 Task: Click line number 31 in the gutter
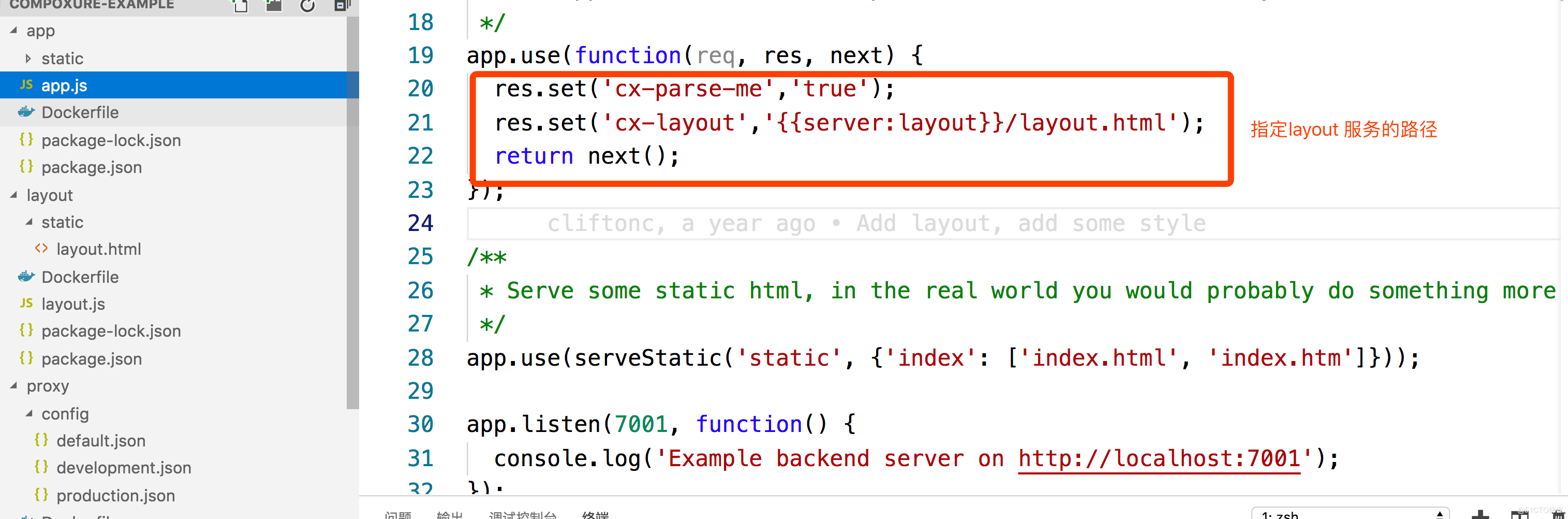point(421,459)
